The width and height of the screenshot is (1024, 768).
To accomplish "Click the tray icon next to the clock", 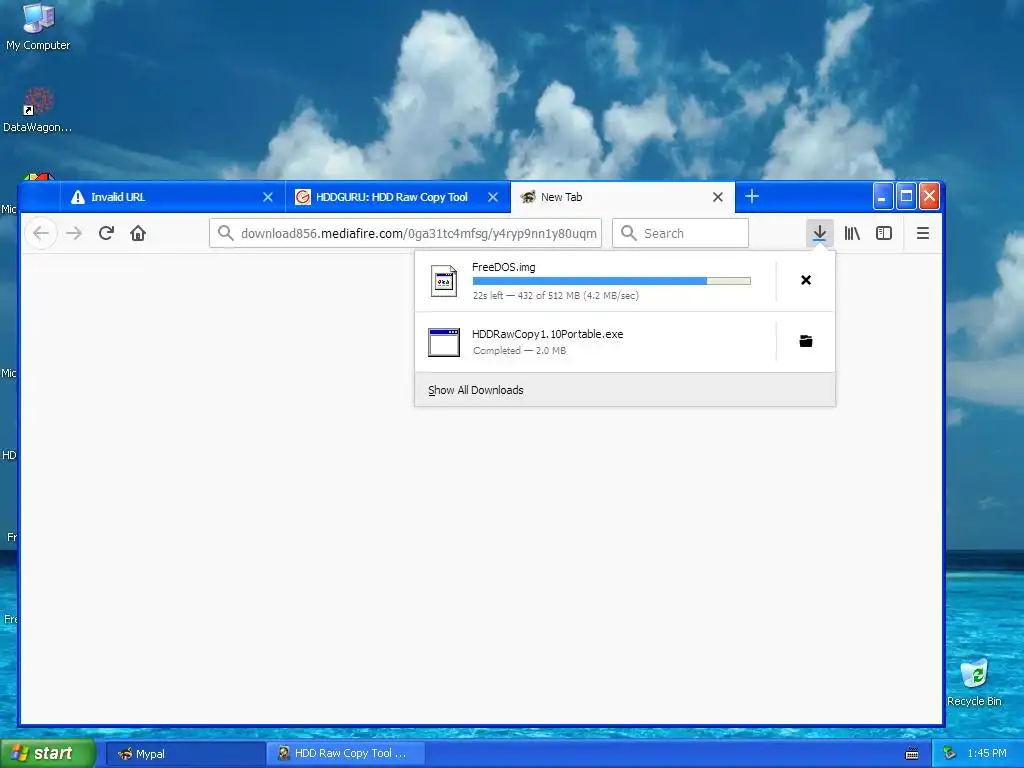I will [950, 754].
